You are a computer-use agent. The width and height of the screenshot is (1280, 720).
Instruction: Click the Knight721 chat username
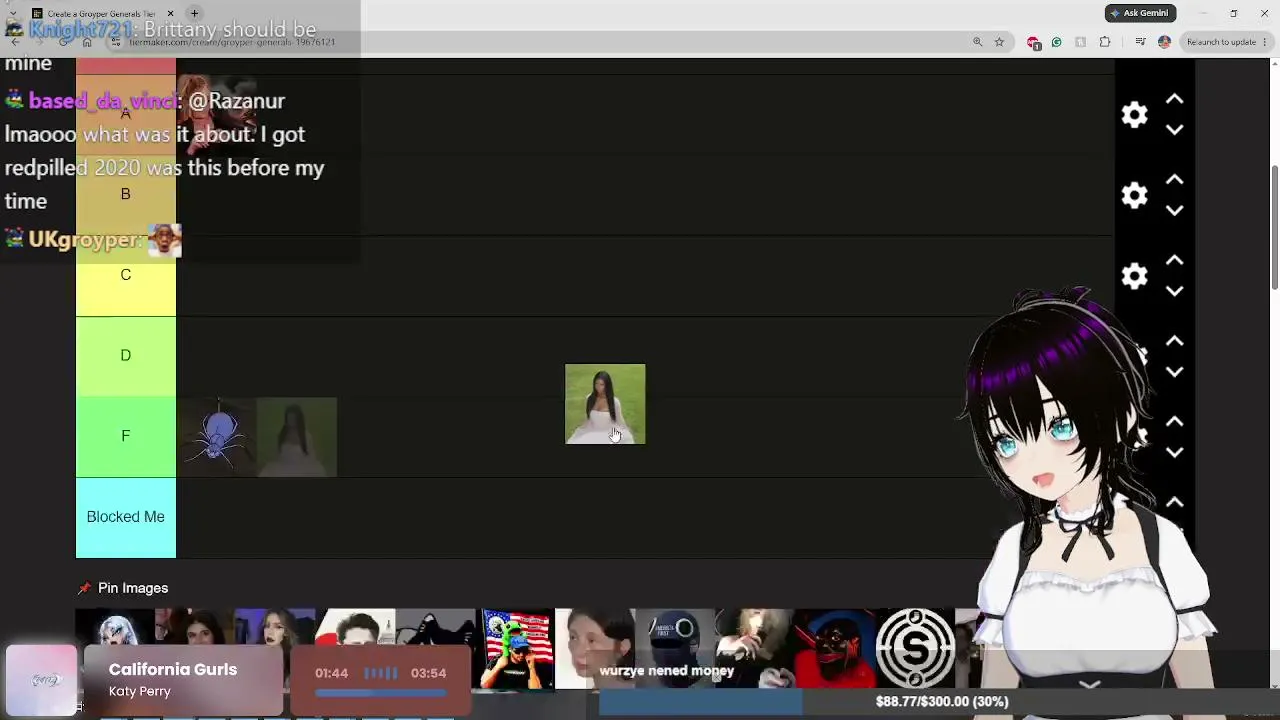(x=82, y=30)
